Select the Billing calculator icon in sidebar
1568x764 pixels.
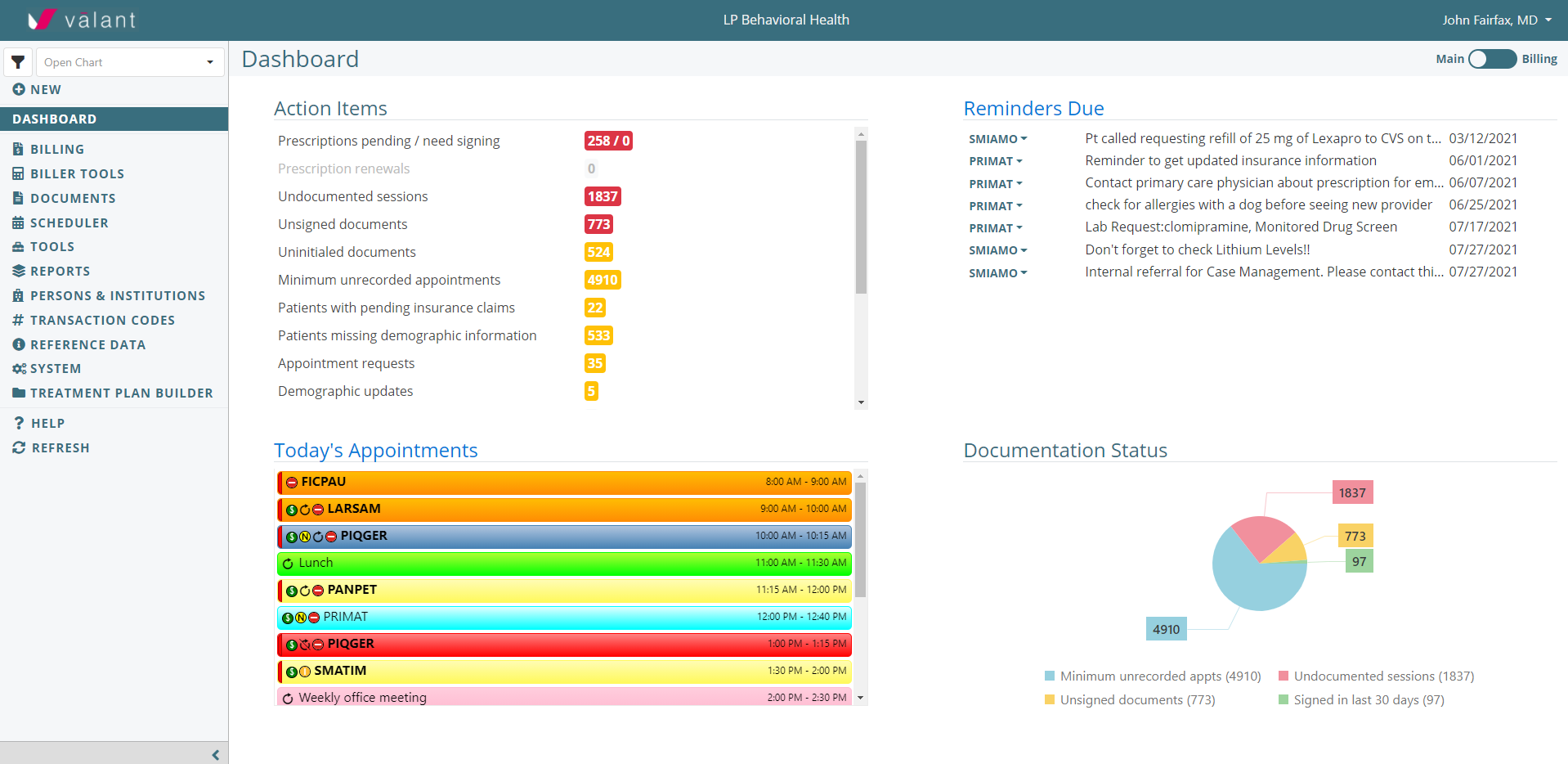coord(19,149)
